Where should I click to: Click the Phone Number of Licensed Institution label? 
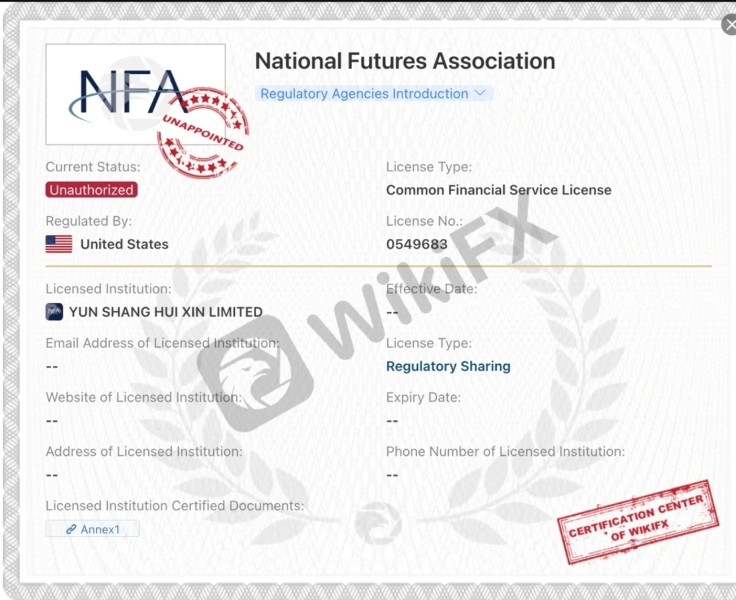(506, 451)
